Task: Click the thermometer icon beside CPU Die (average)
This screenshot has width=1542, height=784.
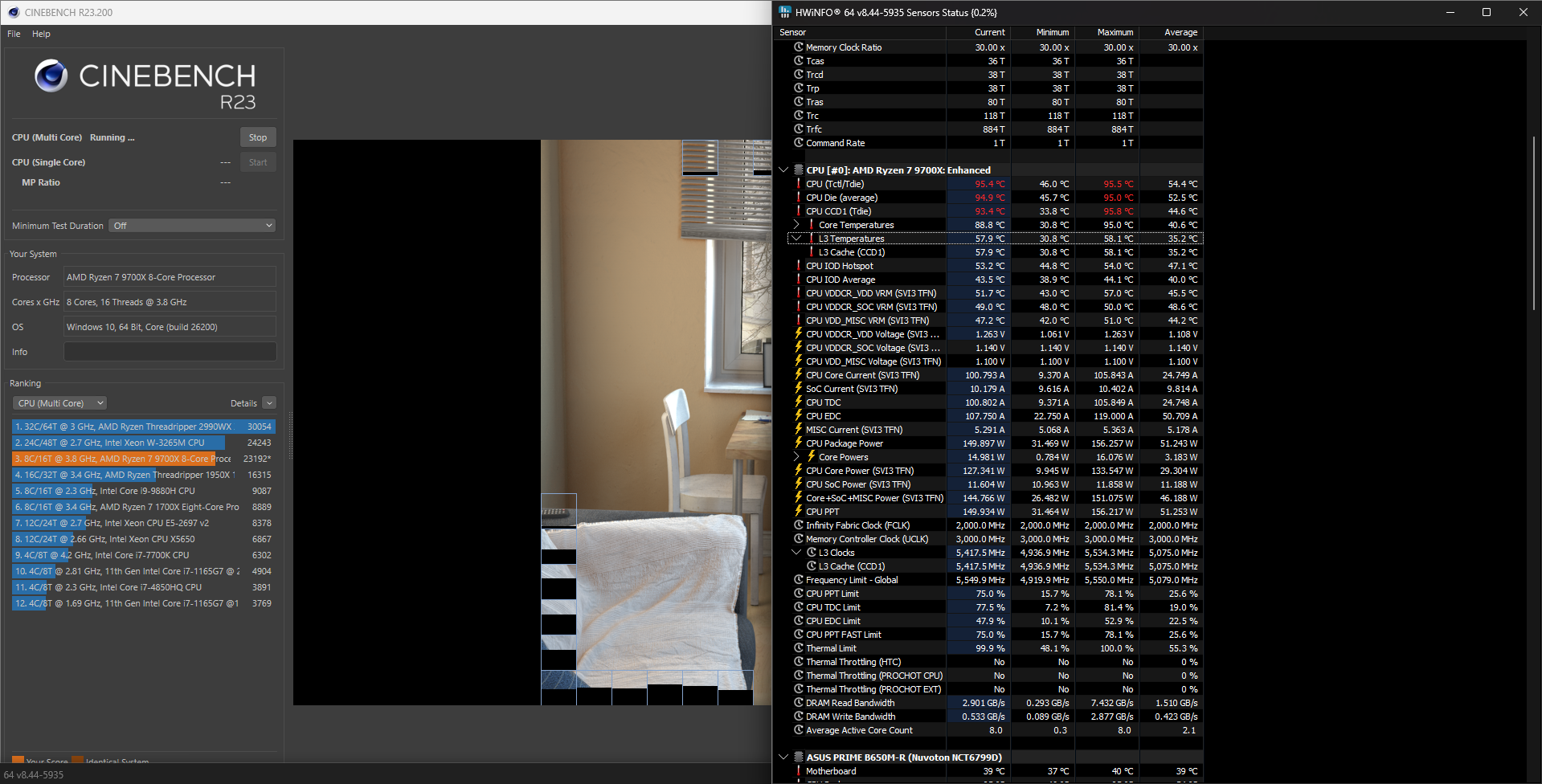Action: (x=799, y=198)
